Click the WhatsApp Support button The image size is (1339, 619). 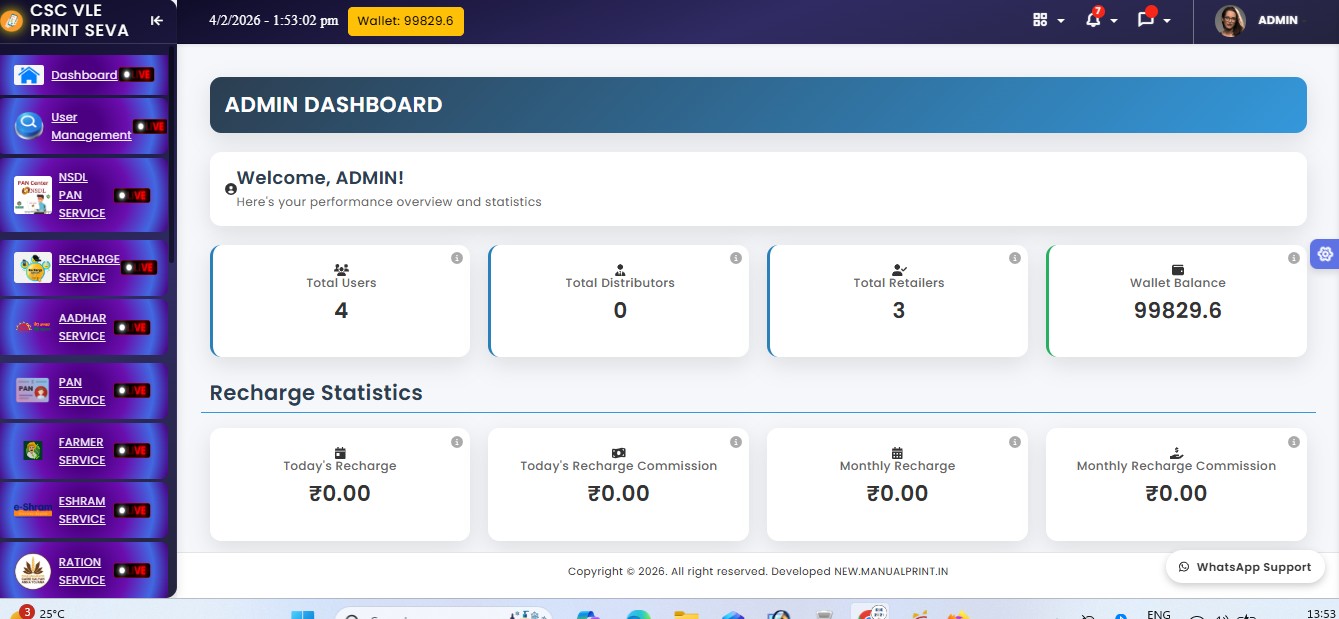[1244, 567]
